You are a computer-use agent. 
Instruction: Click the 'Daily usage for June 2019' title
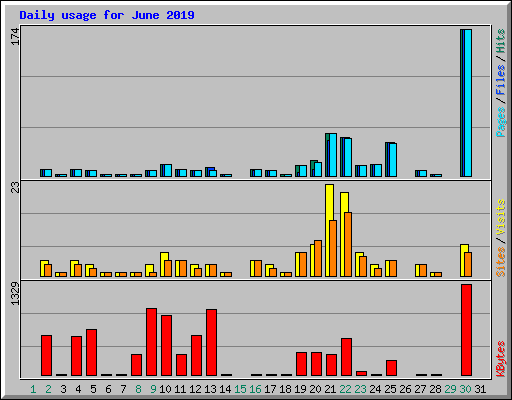(x=107, y=15)
